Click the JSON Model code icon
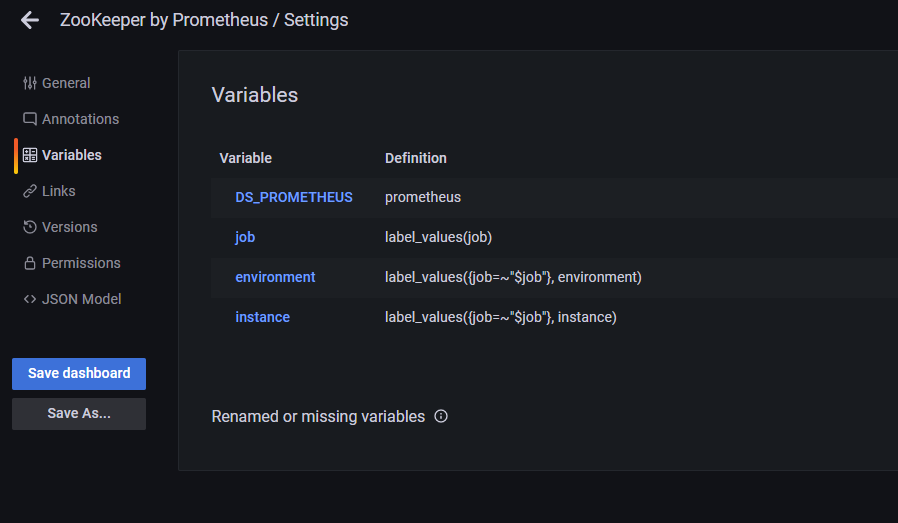The width and height of the screenshot is (898, 523). pos(30,299)
